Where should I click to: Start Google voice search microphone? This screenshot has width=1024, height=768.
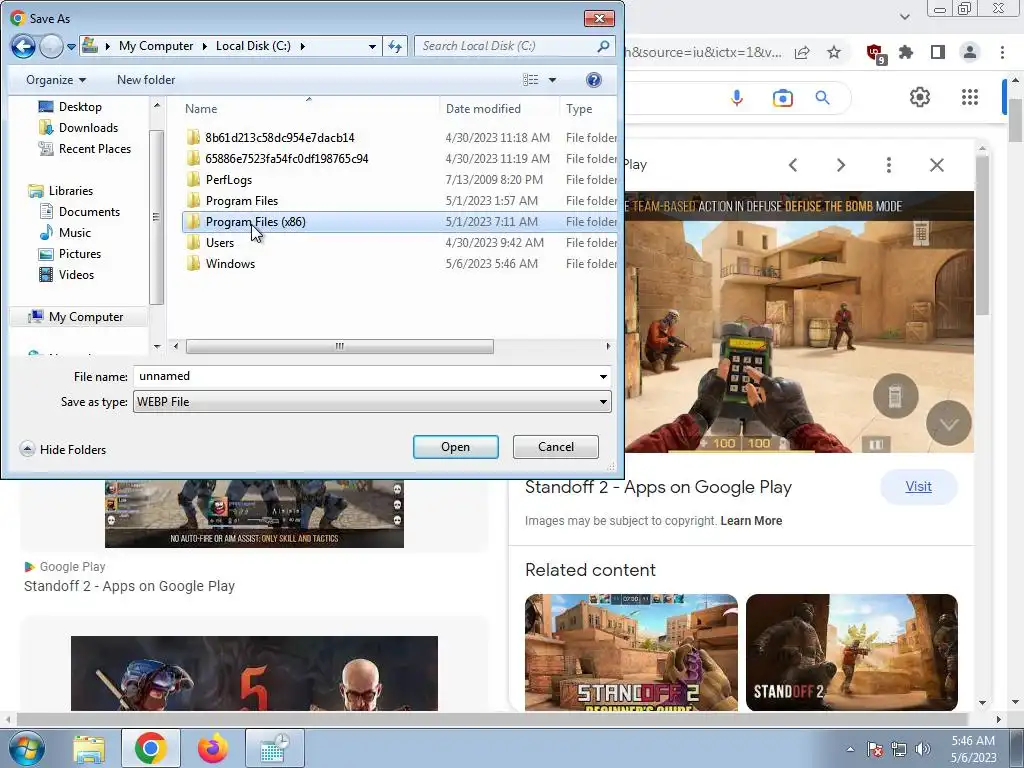737,98
